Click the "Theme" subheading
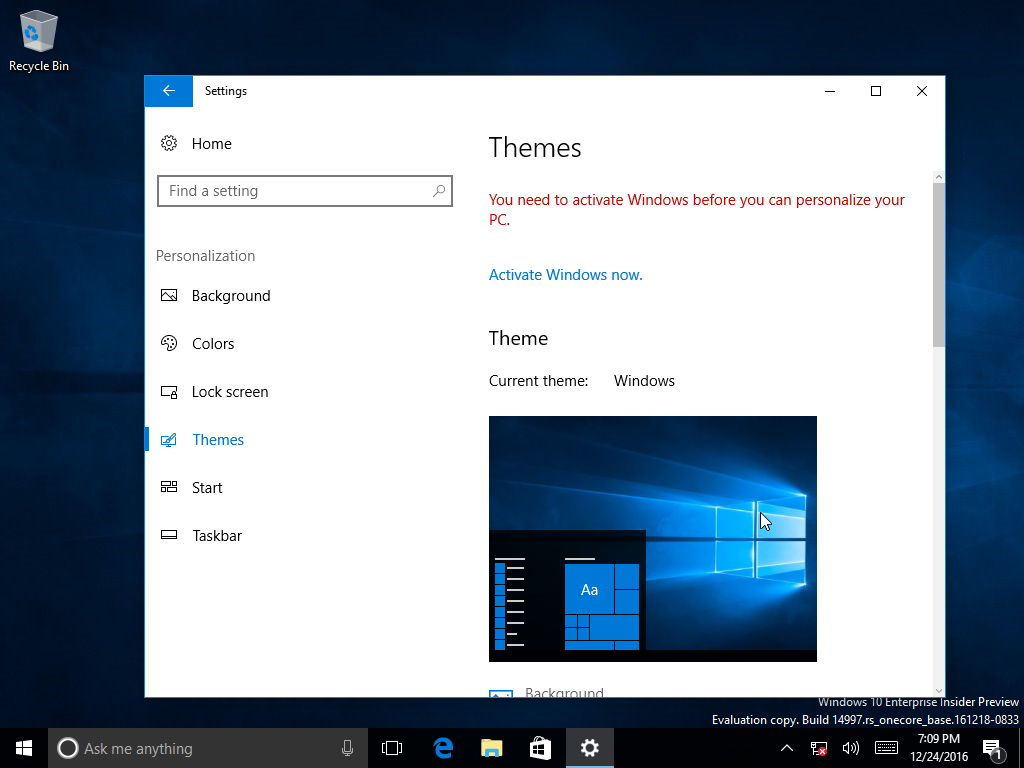 tap(519, 338)
